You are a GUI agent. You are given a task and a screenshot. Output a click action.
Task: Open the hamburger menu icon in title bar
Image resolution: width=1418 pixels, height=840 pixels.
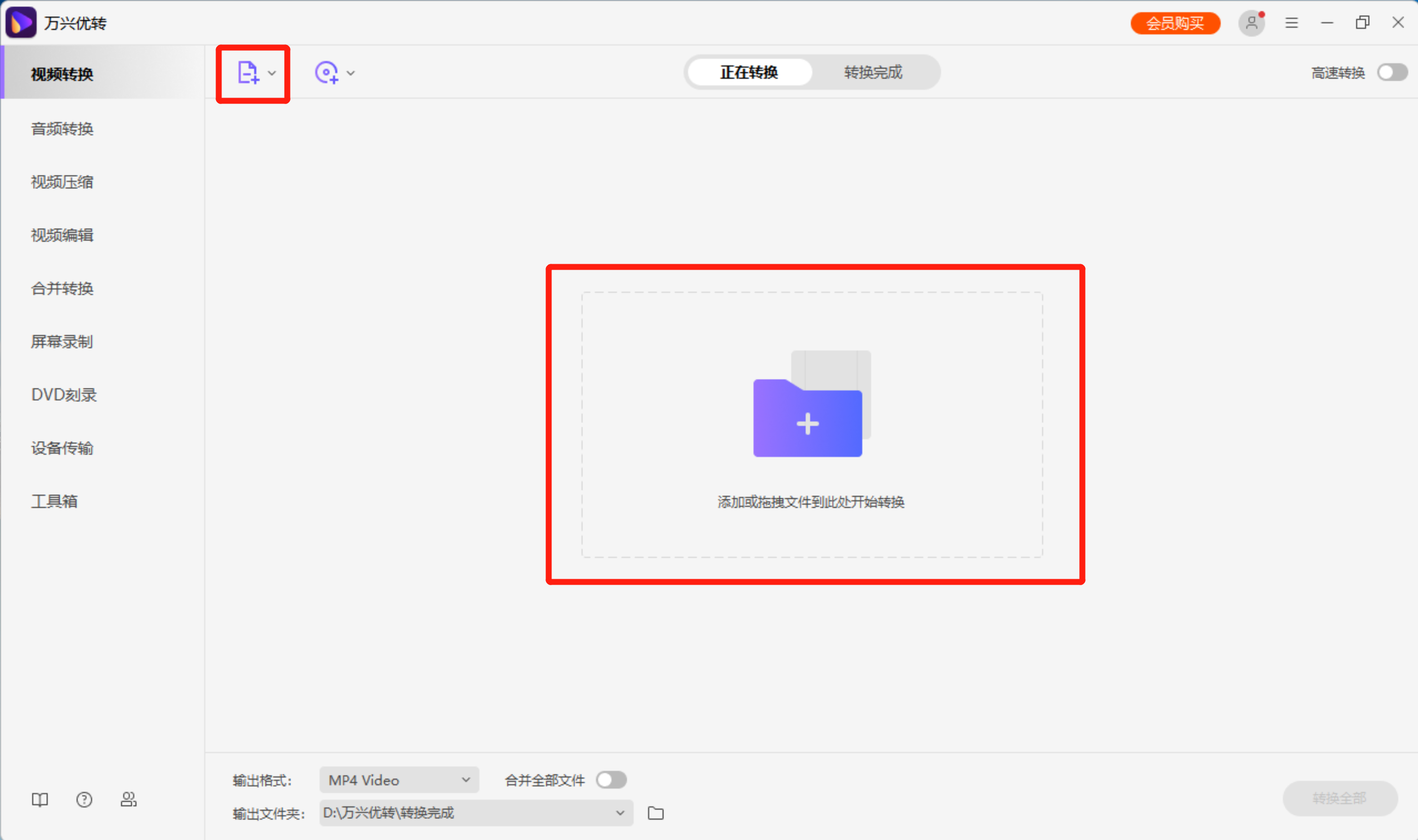tap(1292, 23)
